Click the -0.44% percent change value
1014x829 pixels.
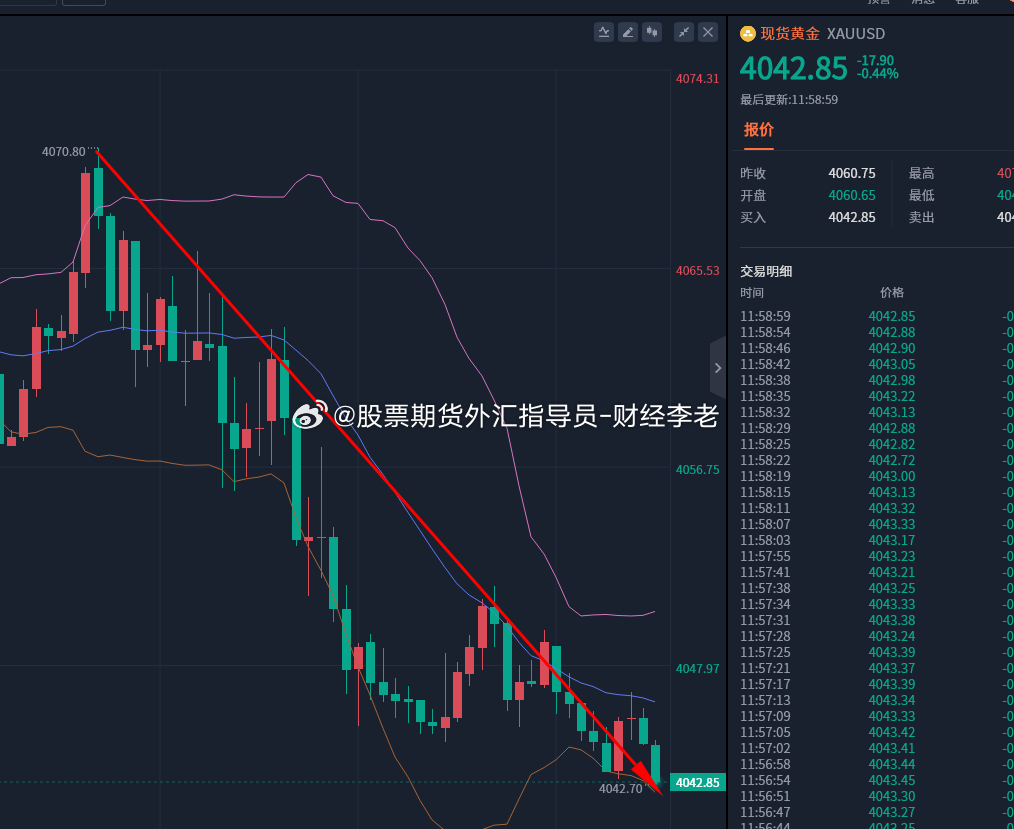pos(878,74)
